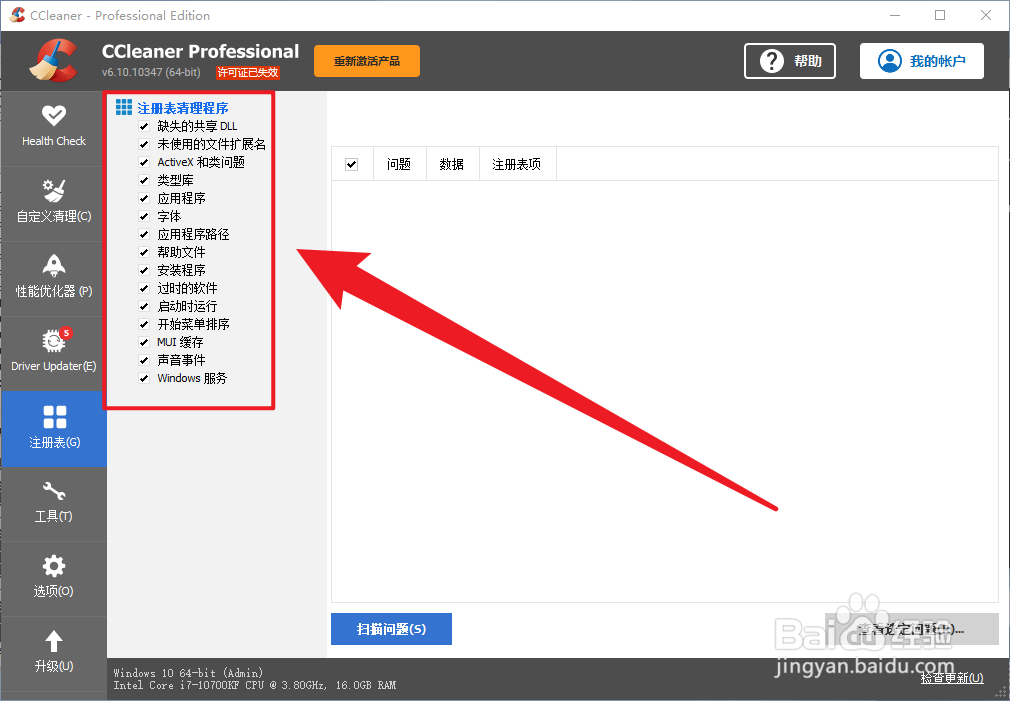1010x701 pixels.
Task: Open 工具(T) wrench icon
Action: coord(53,492)
